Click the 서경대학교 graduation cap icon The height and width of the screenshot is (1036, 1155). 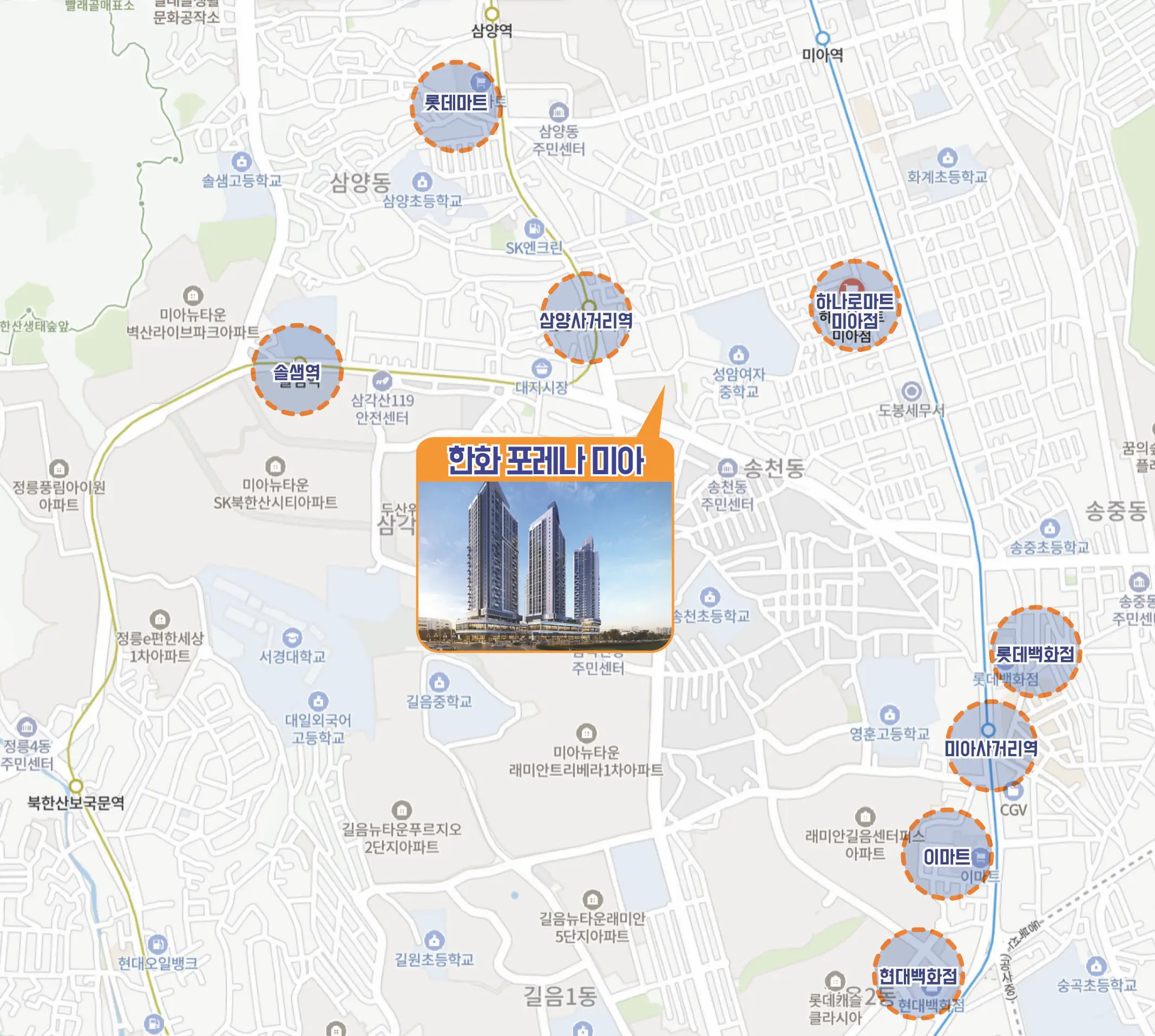(292, 638)
